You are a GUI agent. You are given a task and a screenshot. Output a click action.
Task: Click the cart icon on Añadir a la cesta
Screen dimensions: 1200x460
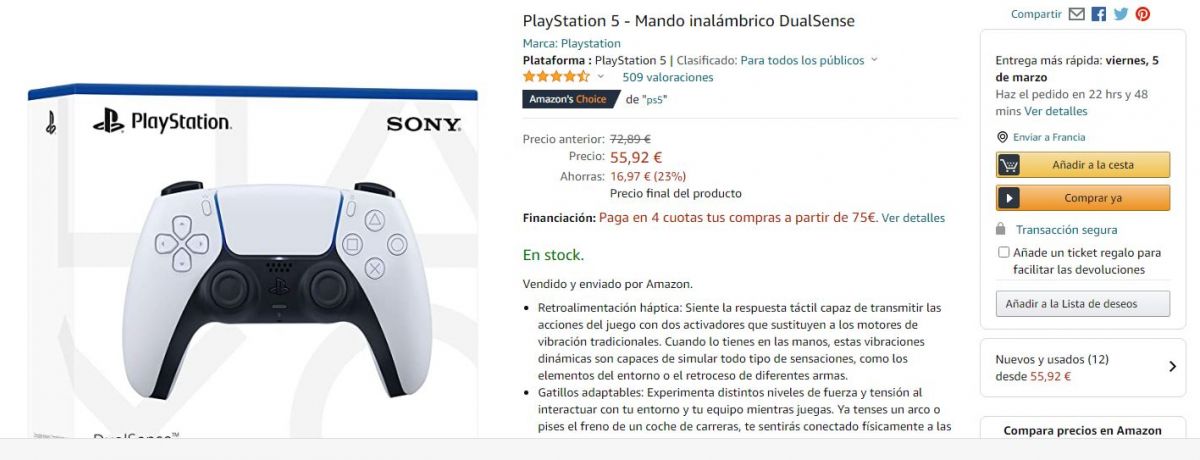1009,165
